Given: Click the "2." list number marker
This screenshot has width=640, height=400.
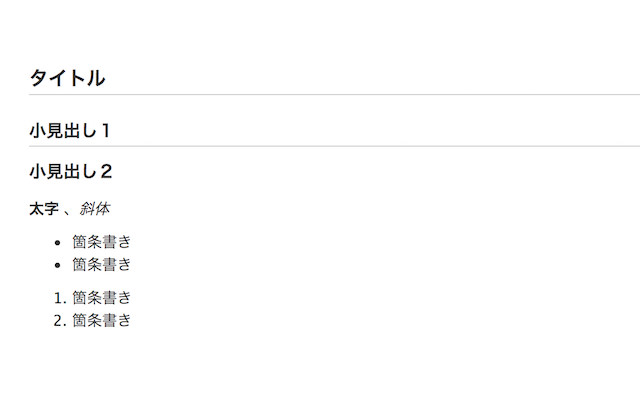Looking at the screenshot, I should point(60,321).
